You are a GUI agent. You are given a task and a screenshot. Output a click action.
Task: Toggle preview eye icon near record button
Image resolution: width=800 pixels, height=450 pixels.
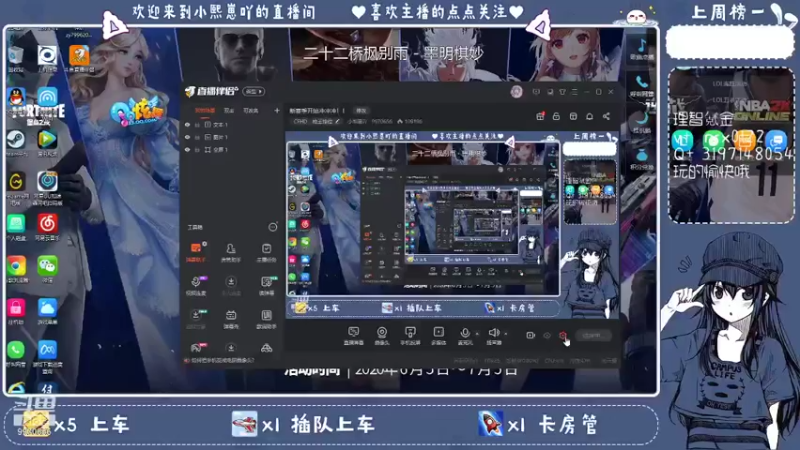tap(547, 335)
